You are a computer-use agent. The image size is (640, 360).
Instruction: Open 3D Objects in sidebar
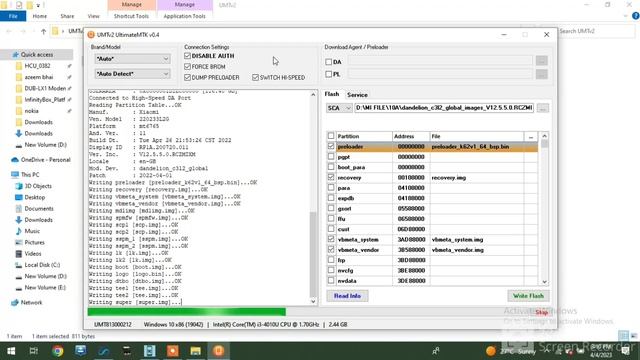pyautogui.click(x=38, y=186)
